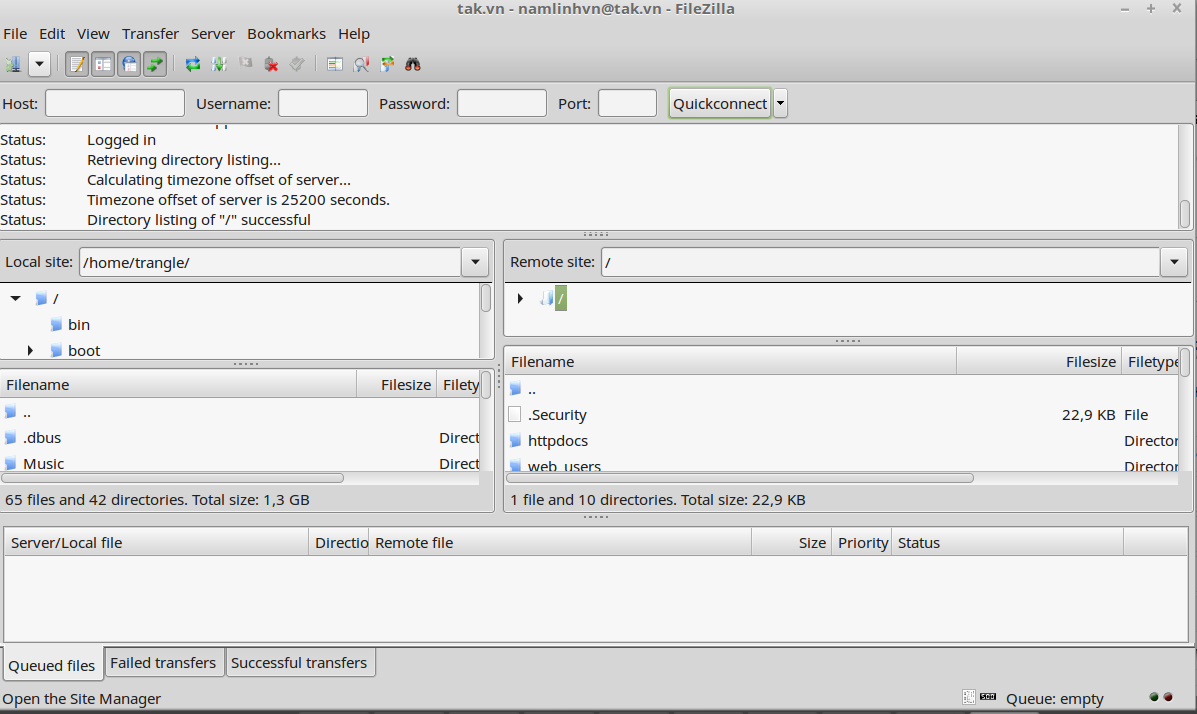Toggle message log display
1197x714 pixels.
point(77,64)
